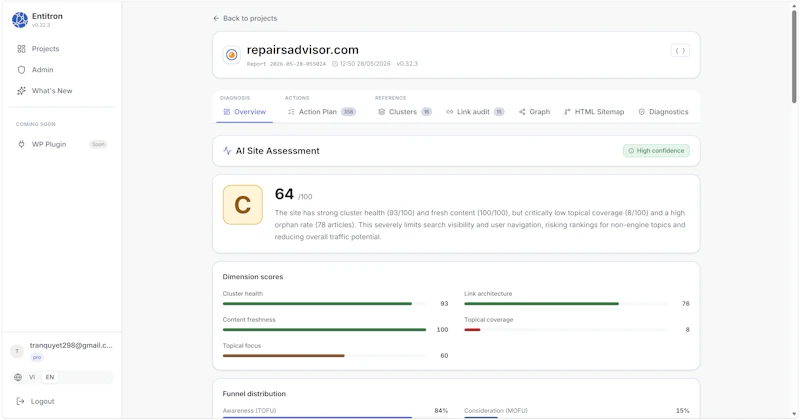Click the page vertical scrollbar
The image size is (800, 420).
click(x=794, y=56)
